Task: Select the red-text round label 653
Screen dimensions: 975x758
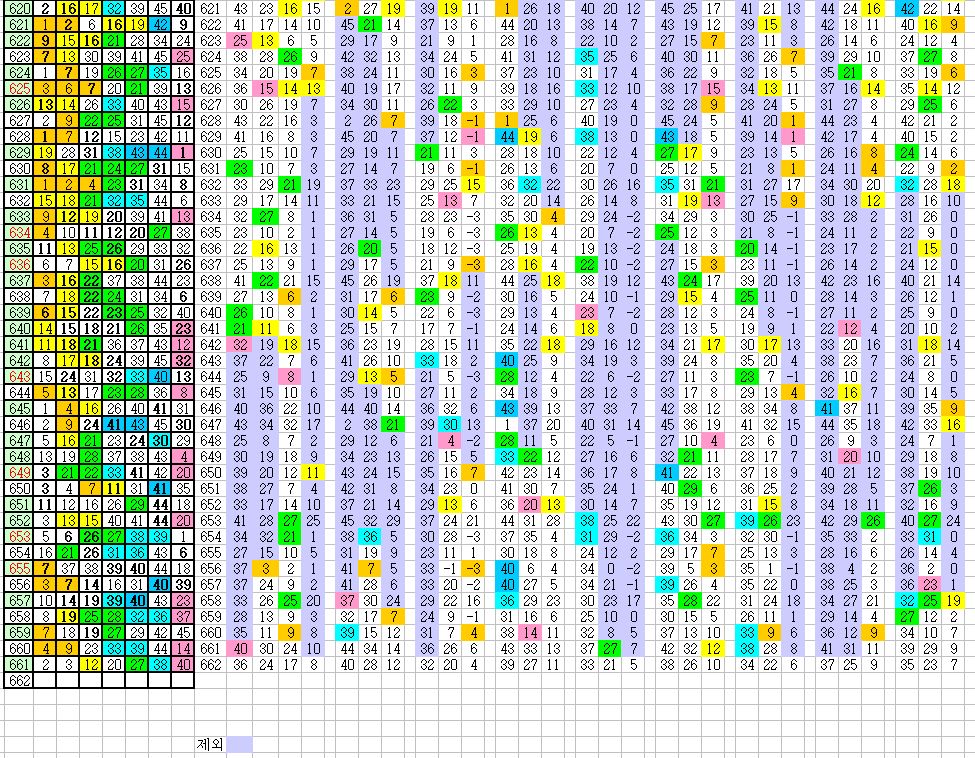Action: pyautogui.click(x=18, y=537)
